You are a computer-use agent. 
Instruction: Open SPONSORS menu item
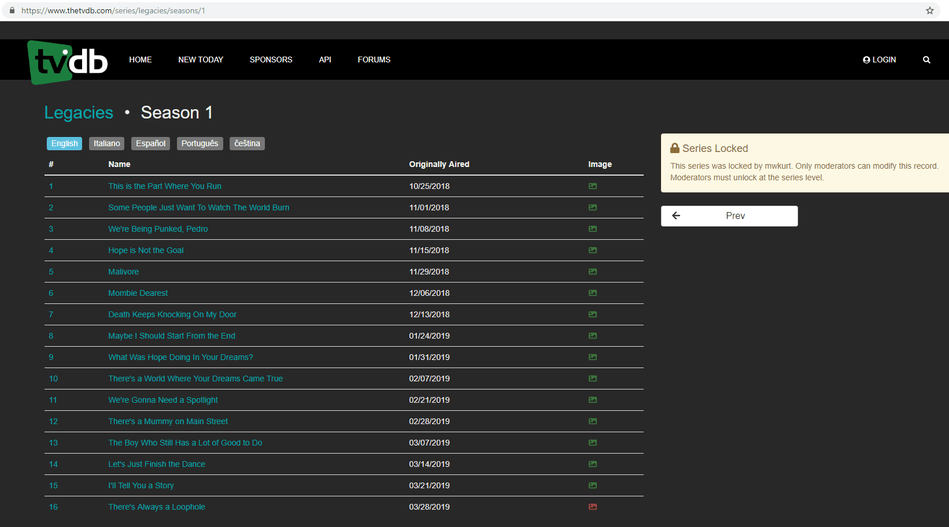271,60
